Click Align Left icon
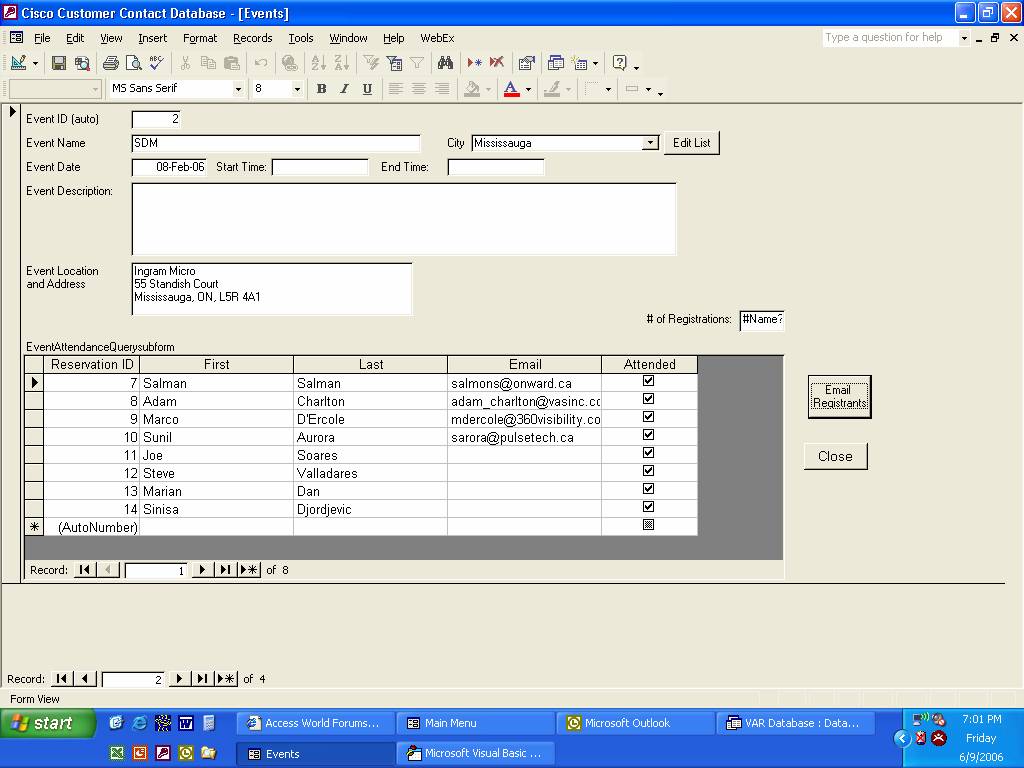 pyautogui.click(x=396, y=89)
